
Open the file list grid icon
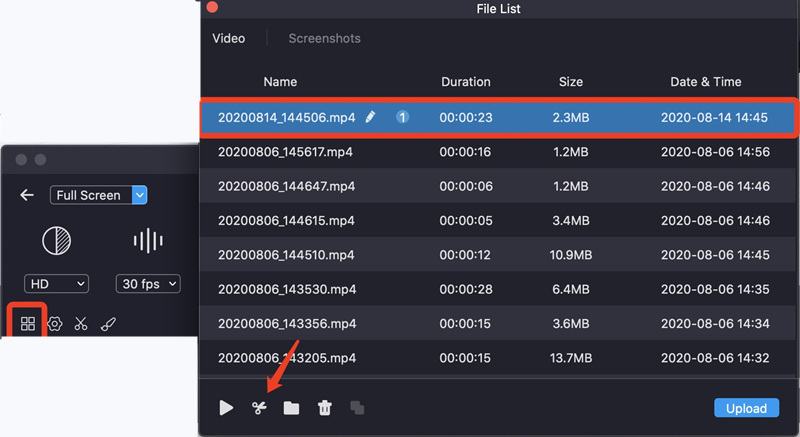28,323
